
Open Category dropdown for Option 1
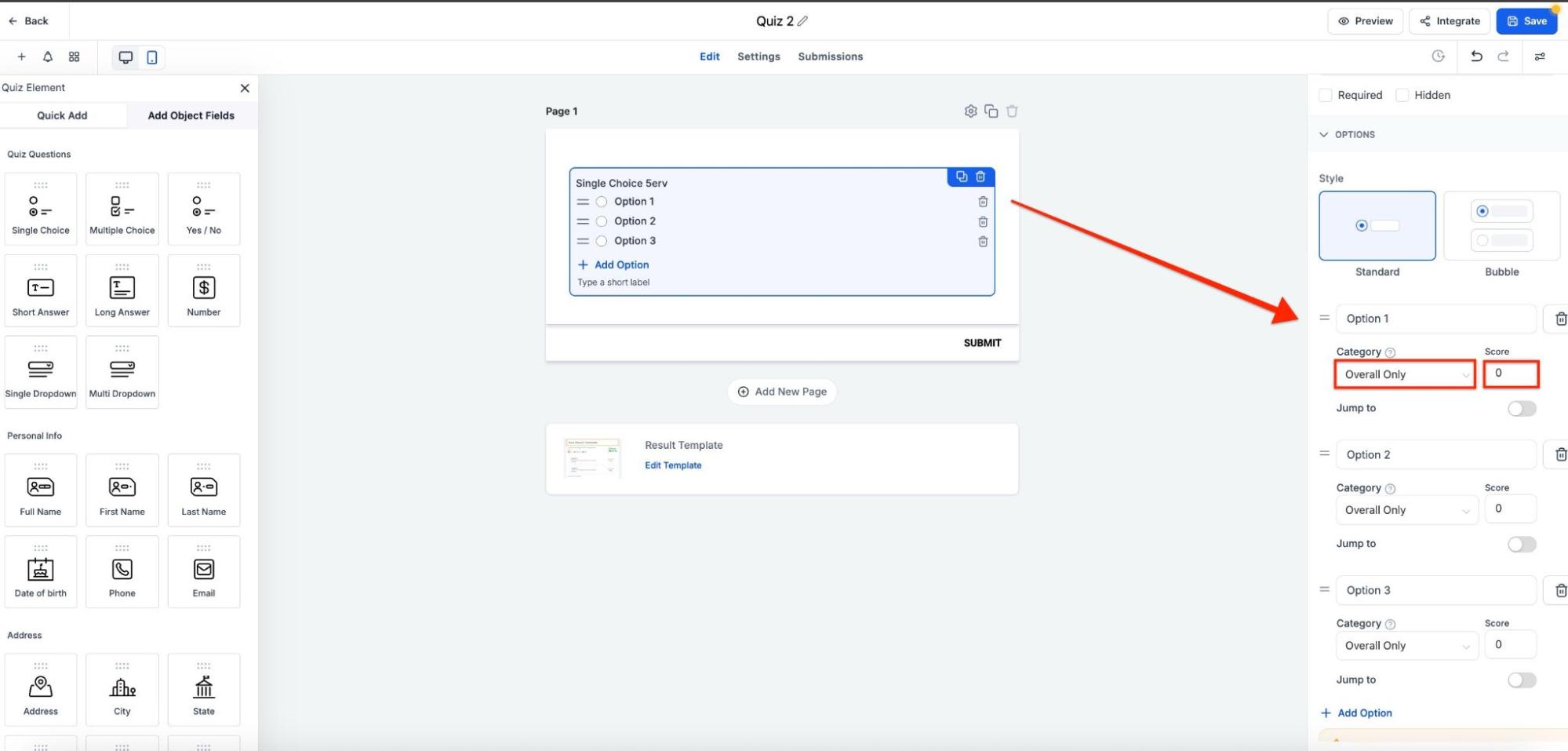(x=1405, y=374)
